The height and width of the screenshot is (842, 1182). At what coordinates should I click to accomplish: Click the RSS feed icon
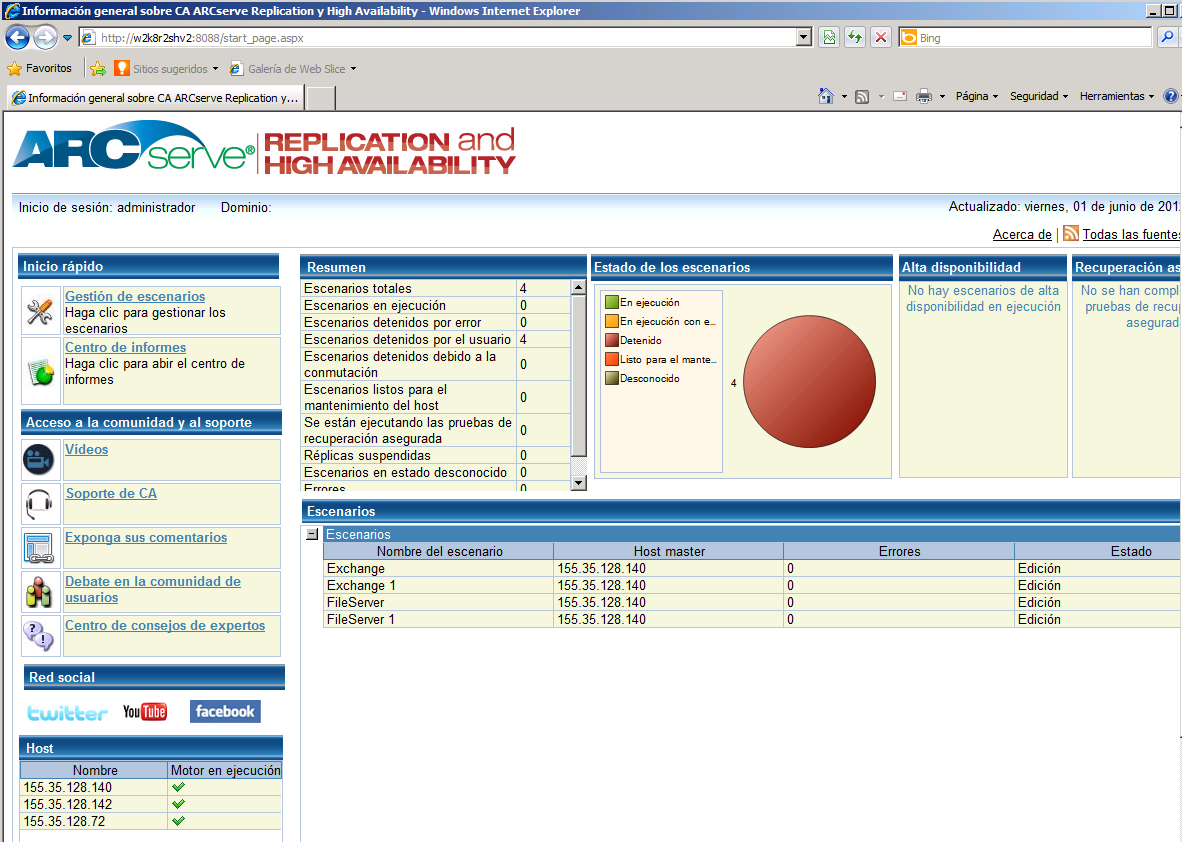click(1070, 234)
